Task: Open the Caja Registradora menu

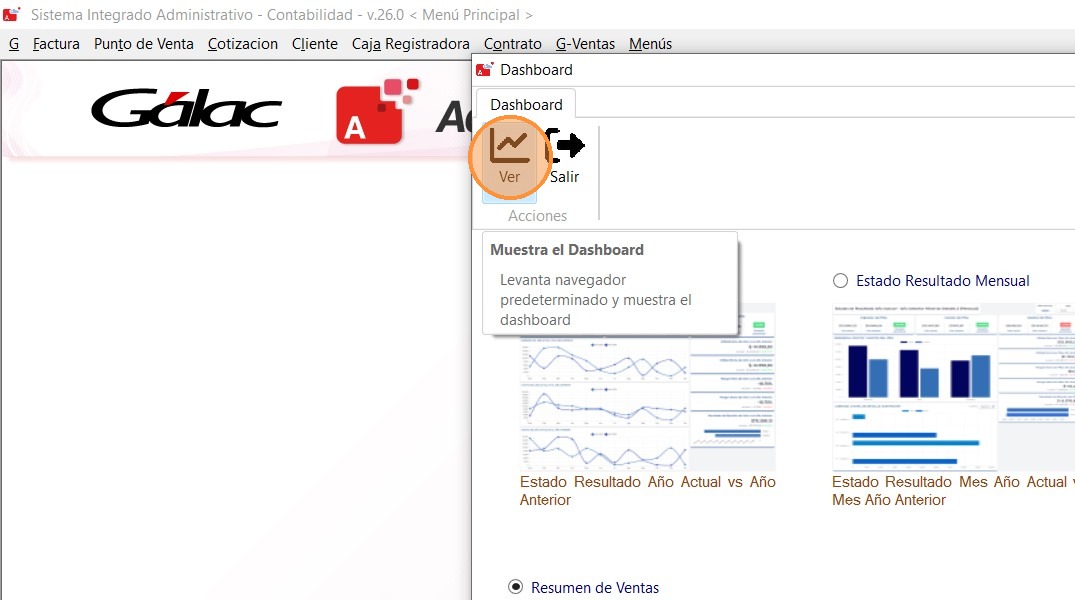Action: pyautogui.click(x=411, y=44)
